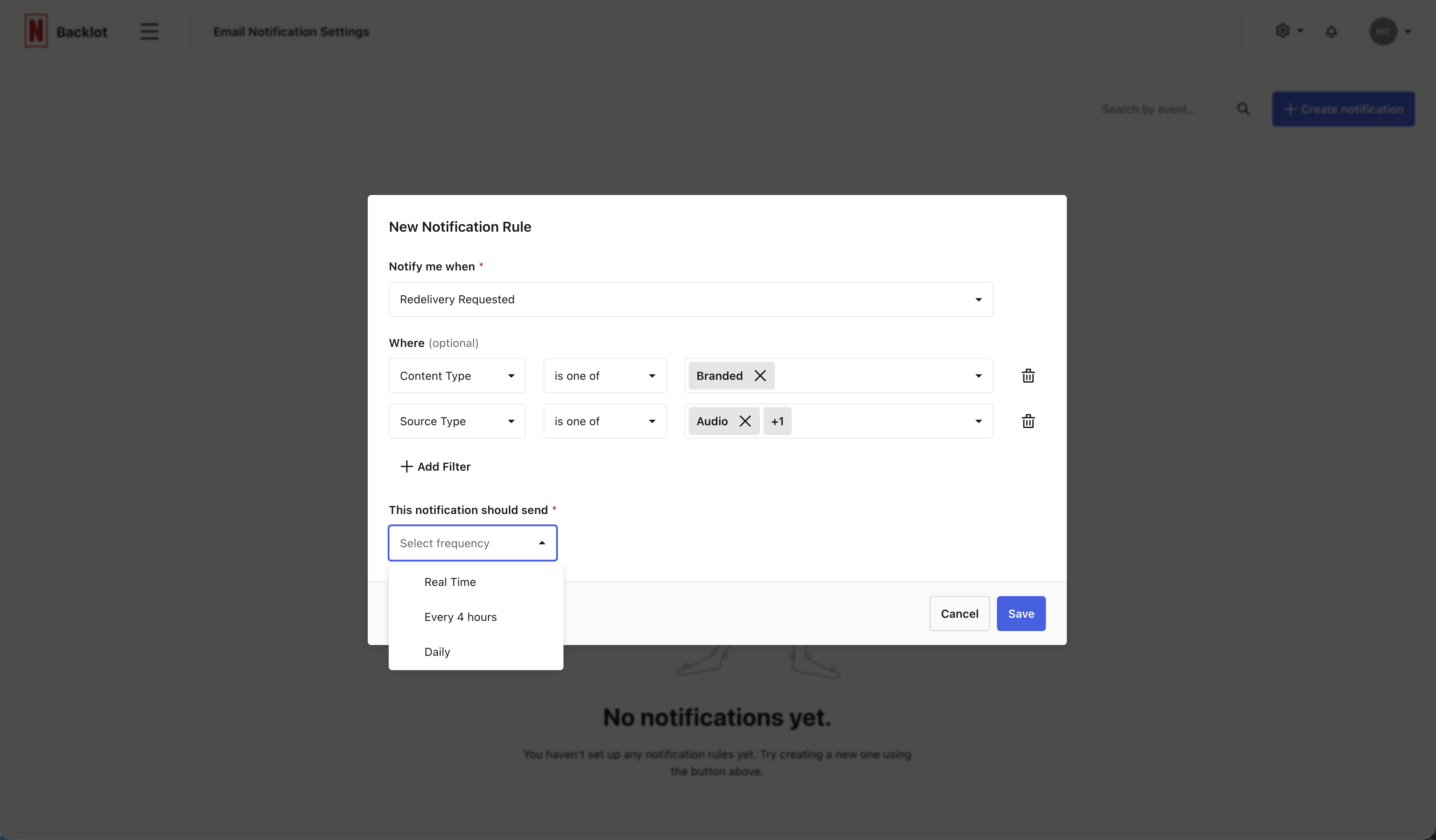Open the Content Type field dropdown
The height and width of the screenshot is (840, 1436).
tap(457, 376)
